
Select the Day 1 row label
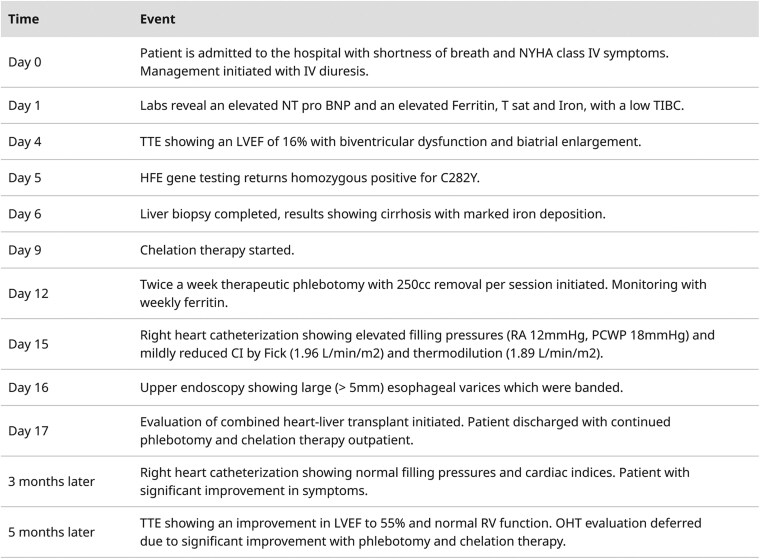point(24,106)
